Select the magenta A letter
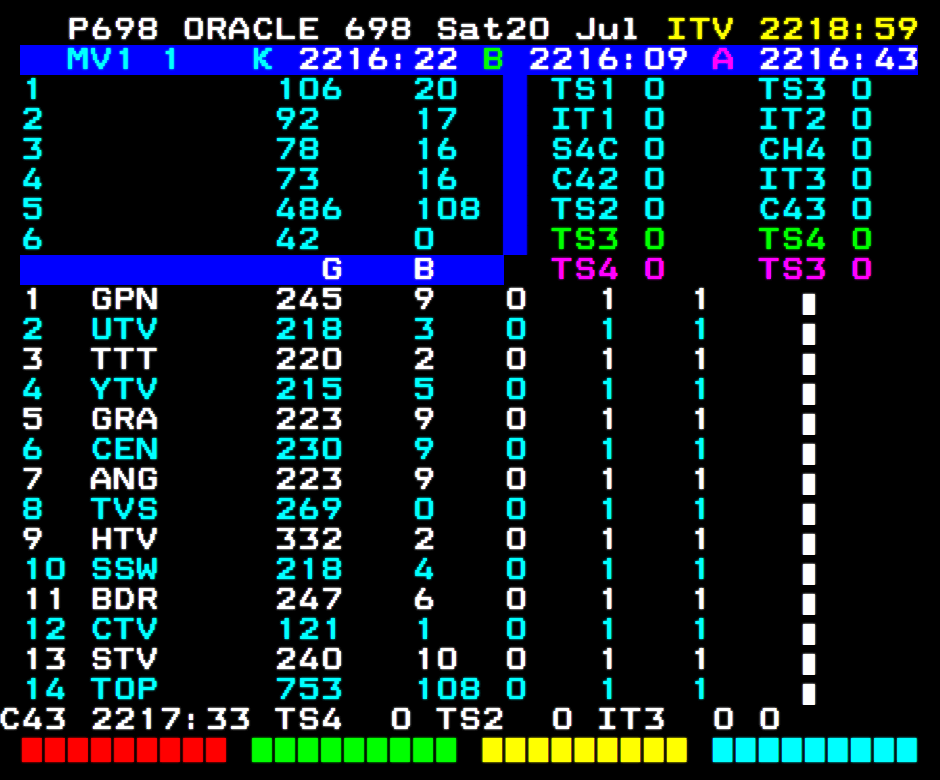940x780 pixels. (723, 59)
